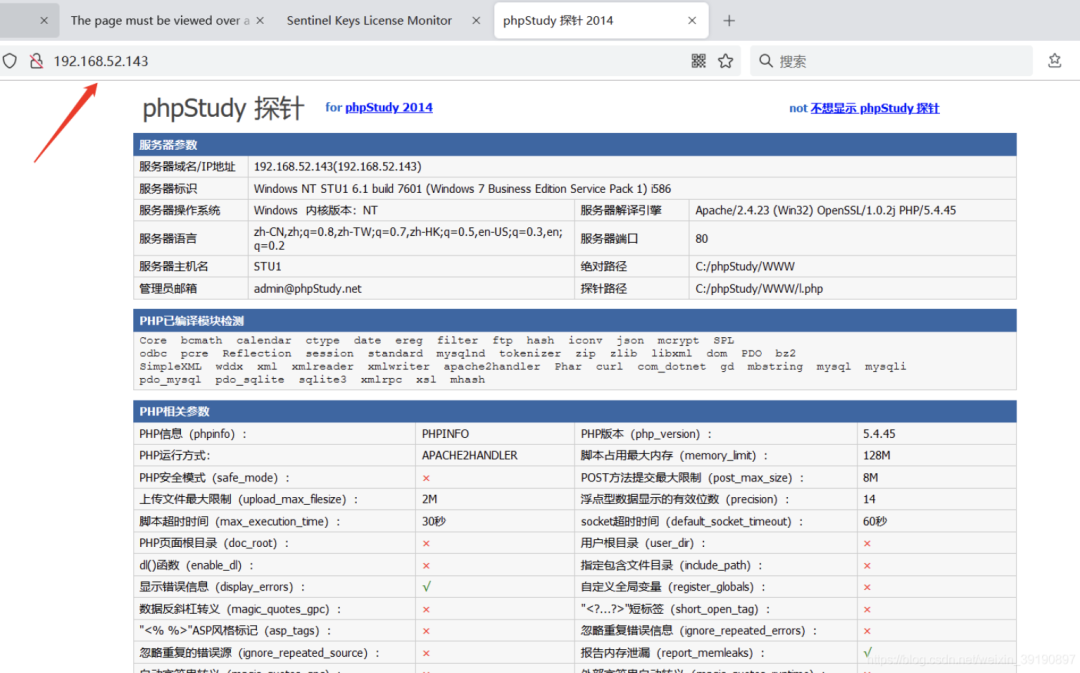Click the max_execution_time value 30秒
The image size is (1080, 673).
[433, 521]
